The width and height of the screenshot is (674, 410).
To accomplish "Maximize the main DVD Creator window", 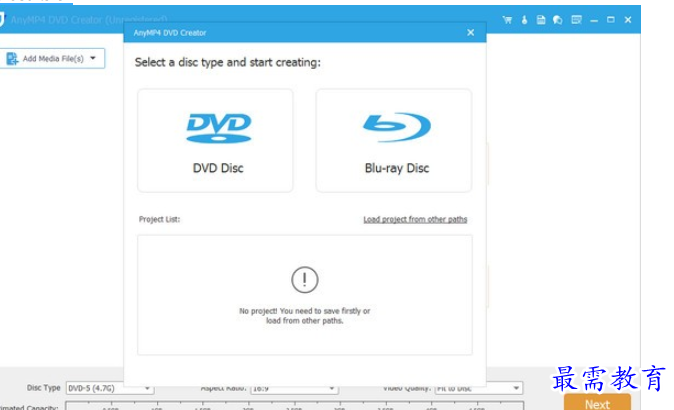I will [611, 20].
